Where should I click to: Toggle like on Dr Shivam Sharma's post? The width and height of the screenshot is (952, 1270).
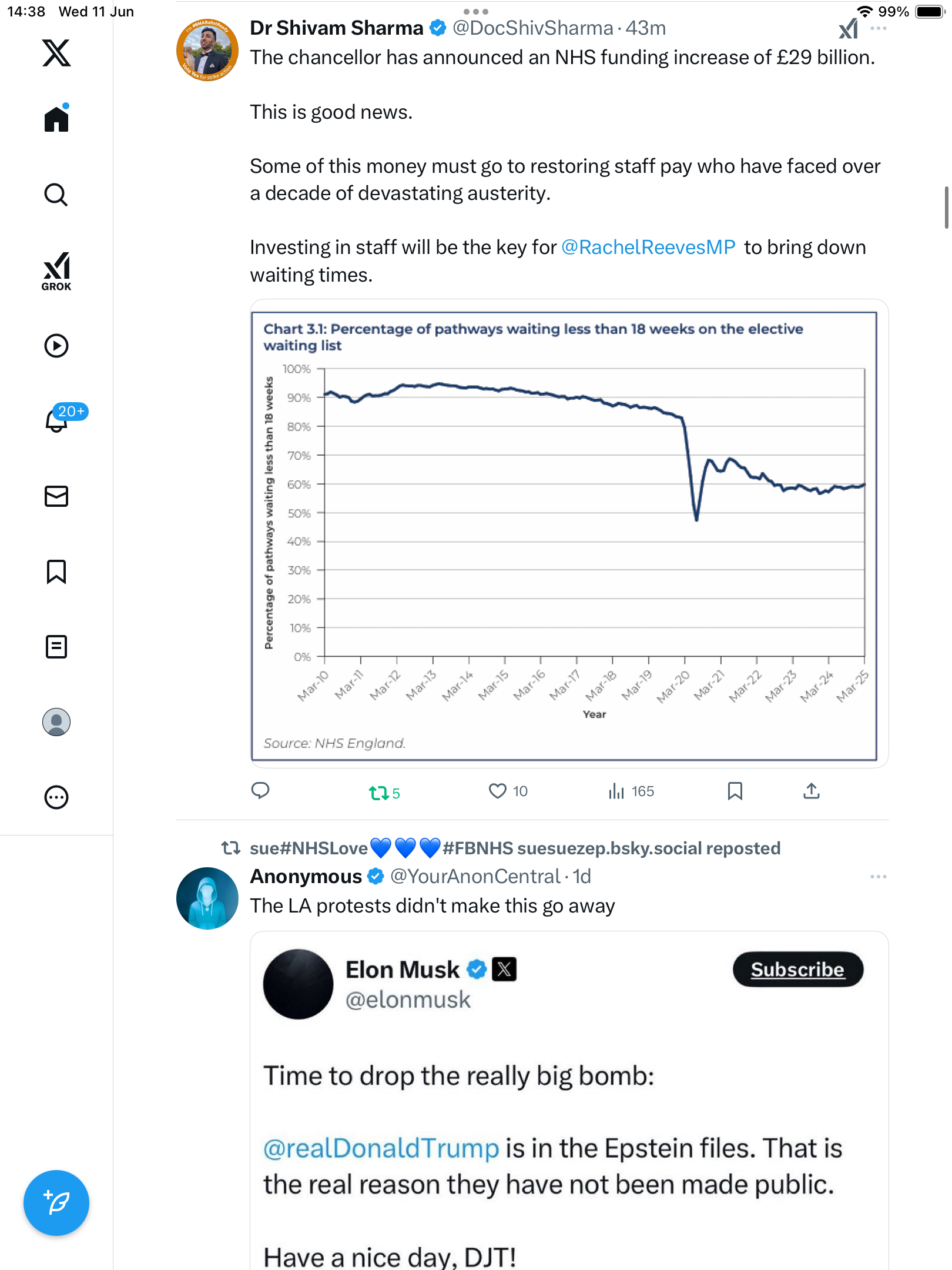(x=508, y=791)
